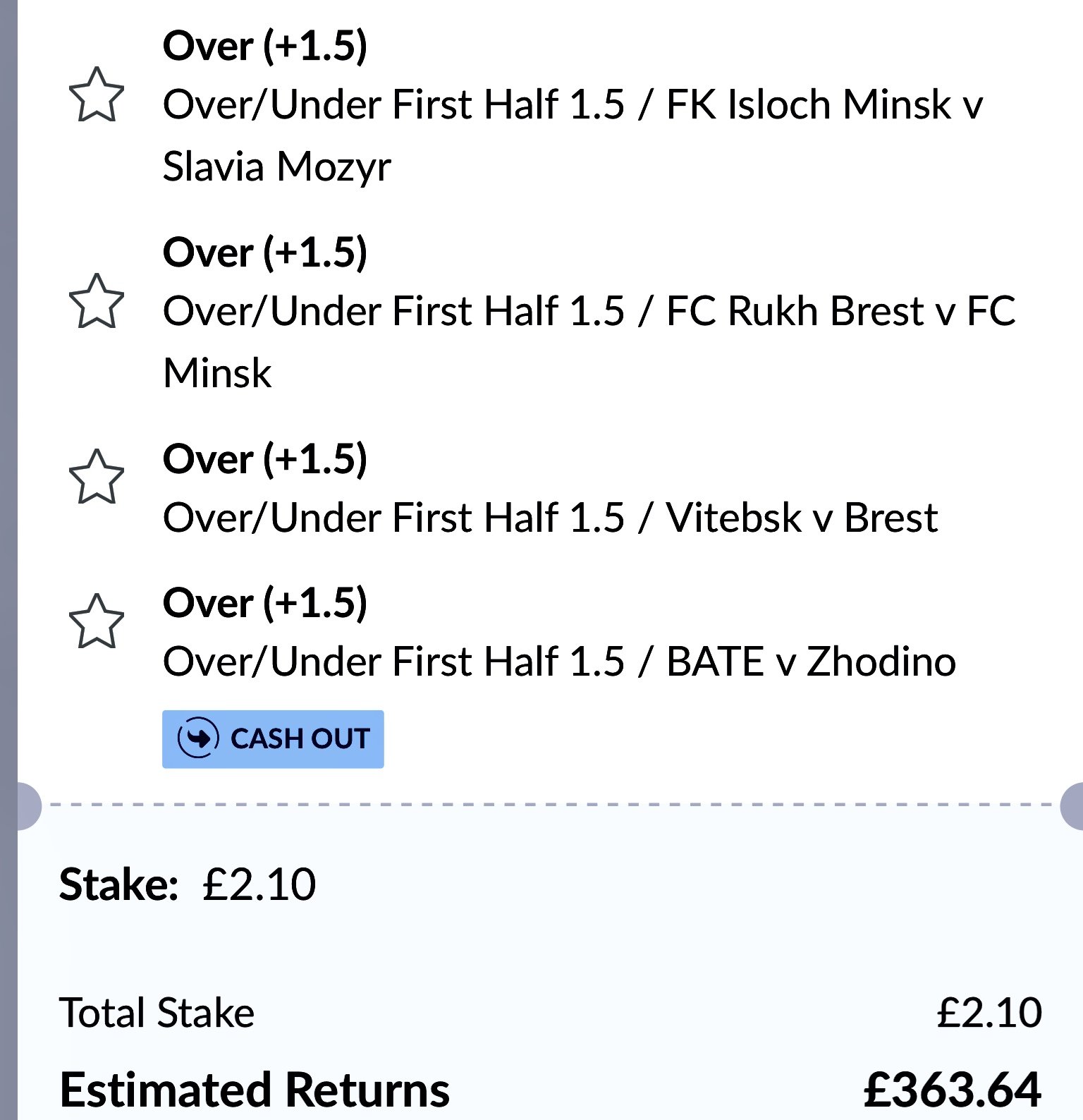The image size is (1083, 1120).
Task: Tap the circular arrow icon in Cash Out
Action: click(x=198, y=738)
